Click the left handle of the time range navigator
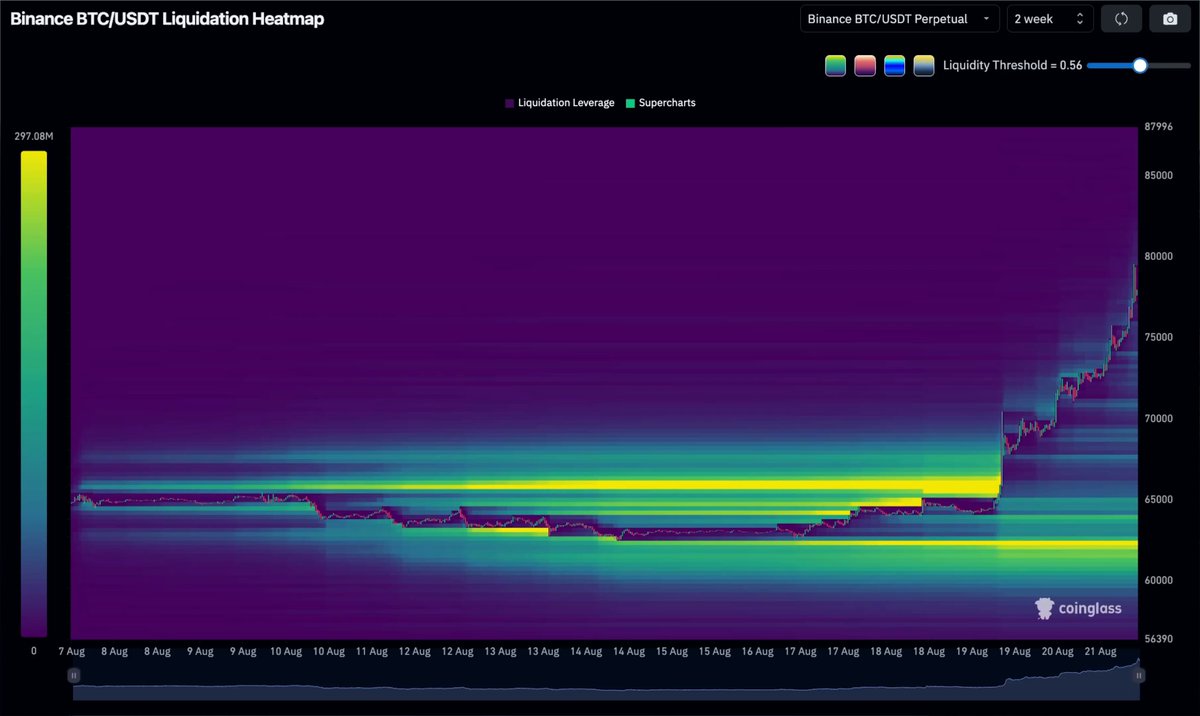 click(x=73, y=676)
